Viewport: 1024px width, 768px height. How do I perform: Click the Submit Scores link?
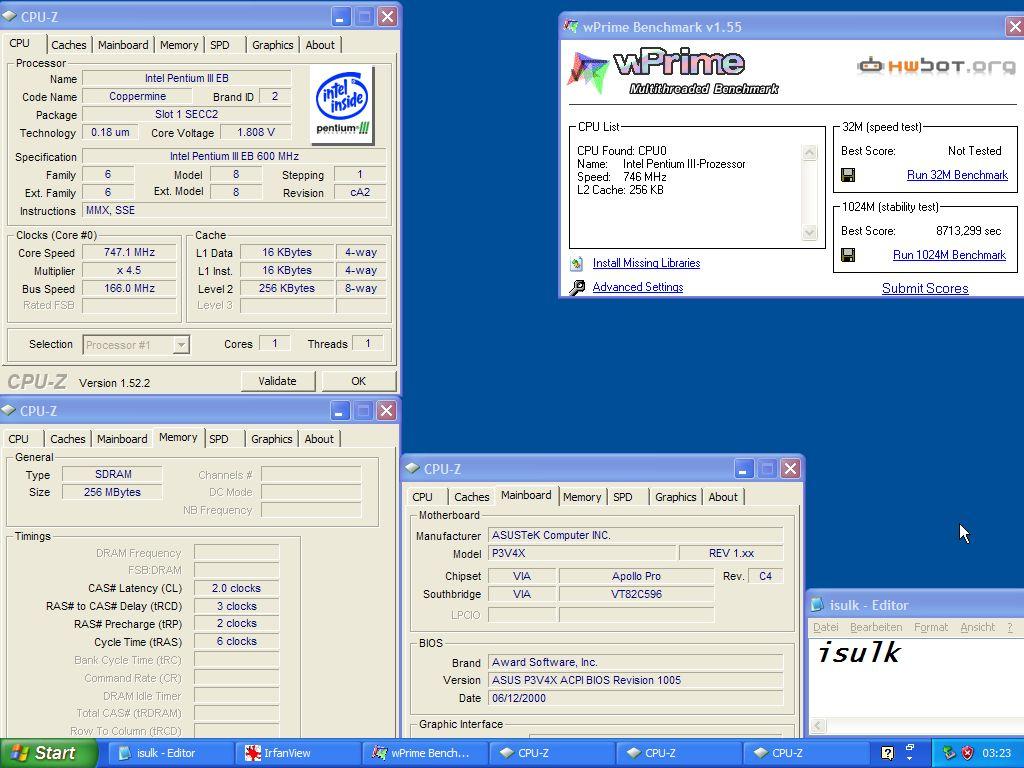(925, 288)
